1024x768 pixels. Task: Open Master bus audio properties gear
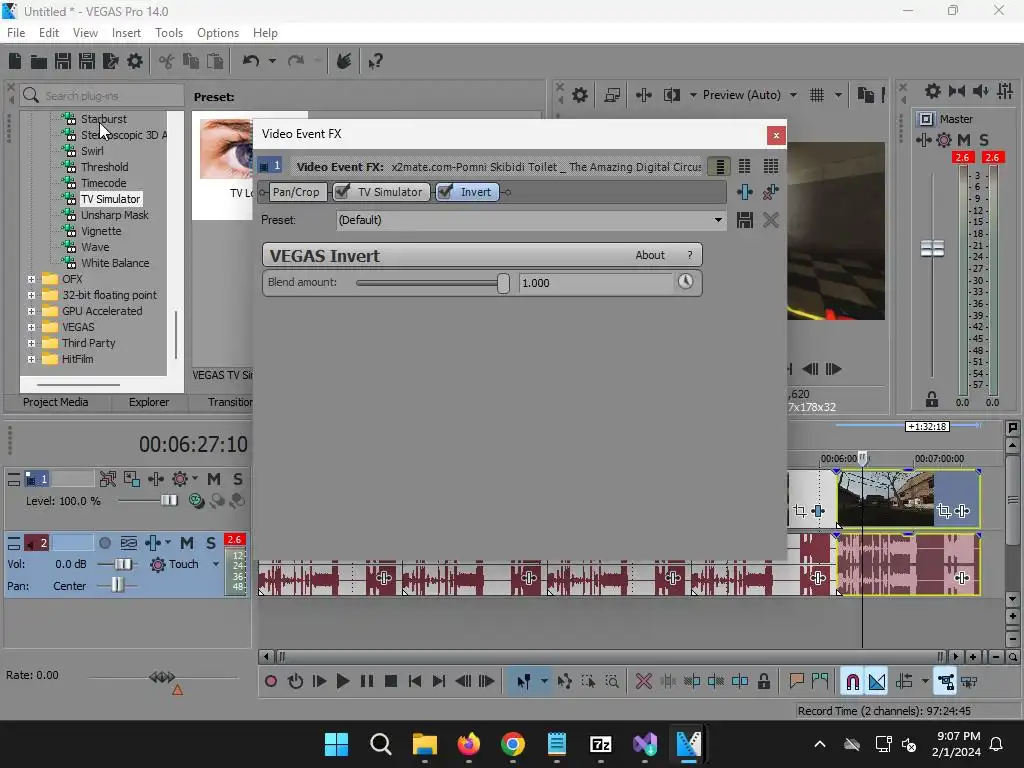point(933,91)
